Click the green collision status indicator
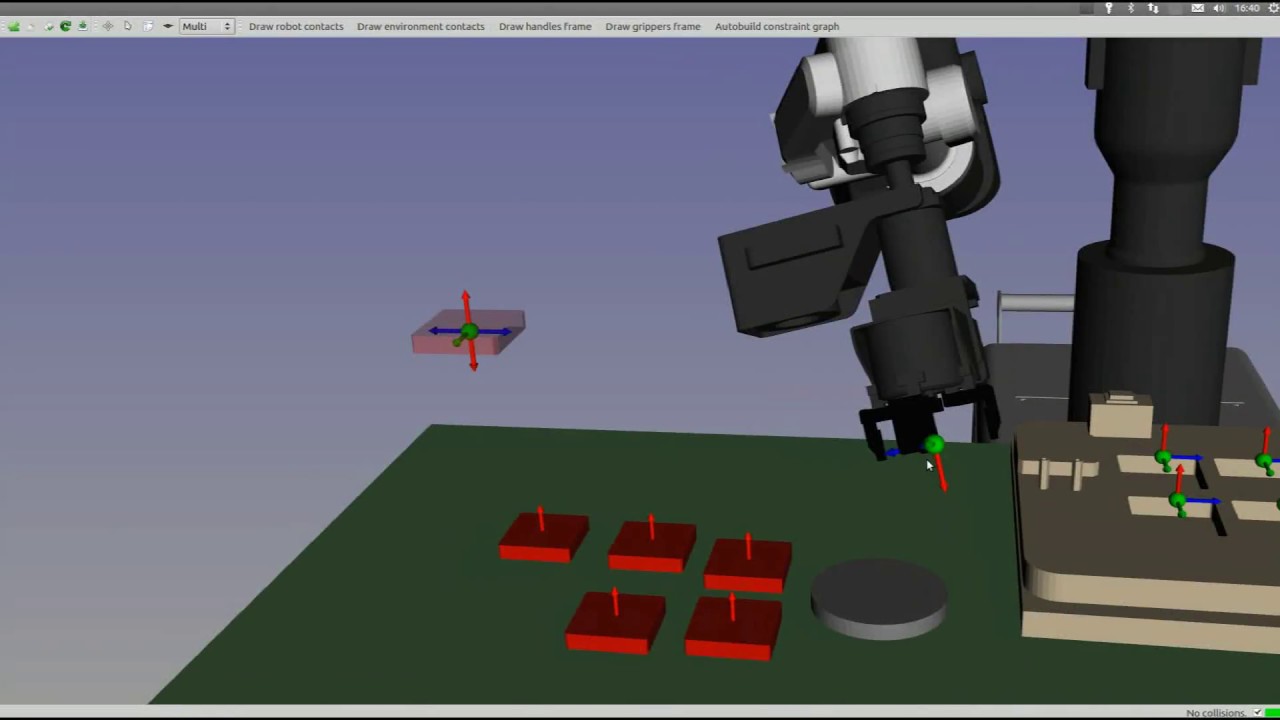The width and height of the screenshot is (1280, 720). click(1272, 712)
